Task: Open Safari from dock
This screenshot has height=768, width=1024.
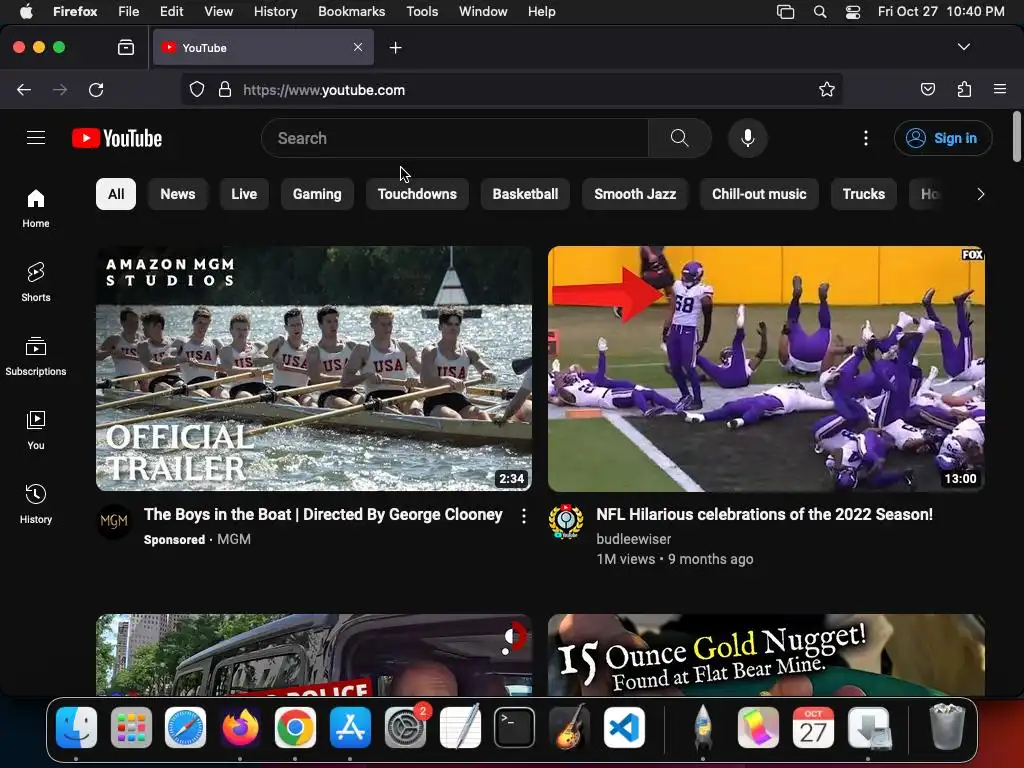Action: [185, 728]
